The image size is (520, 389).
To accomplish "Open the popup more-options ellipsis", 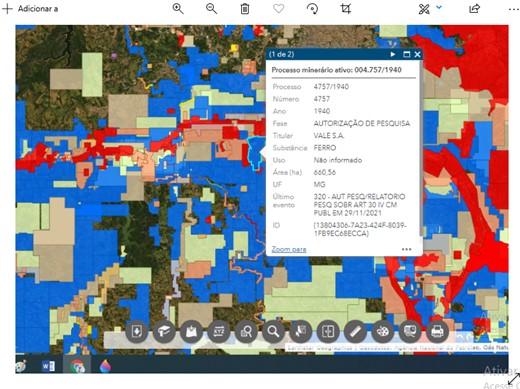I will (x=406, y=249).
